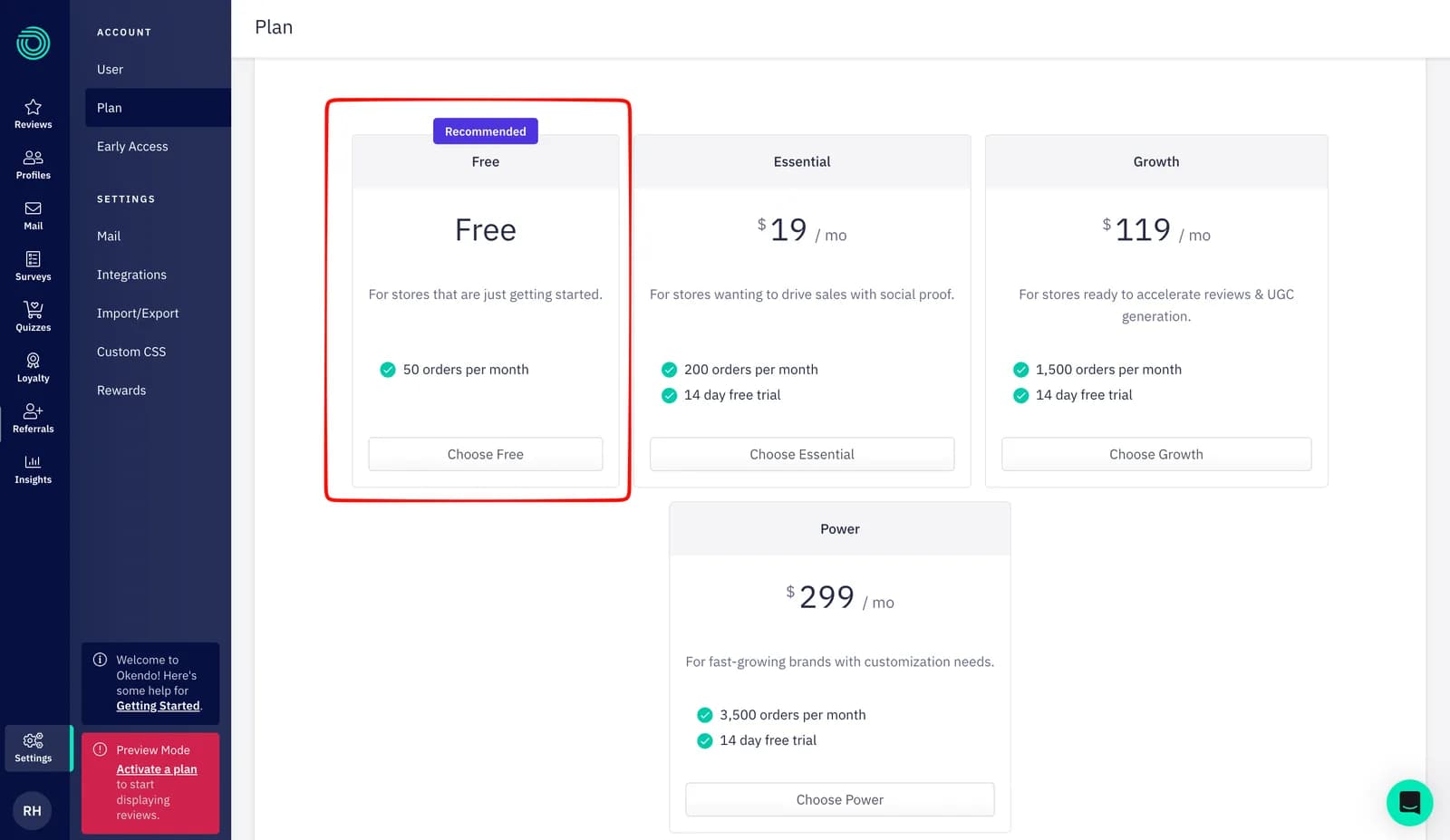Viewport: 1450px width, 840px height.
Task: Click the checkmark beside Power's 14 day free trial
Action: 704,740
